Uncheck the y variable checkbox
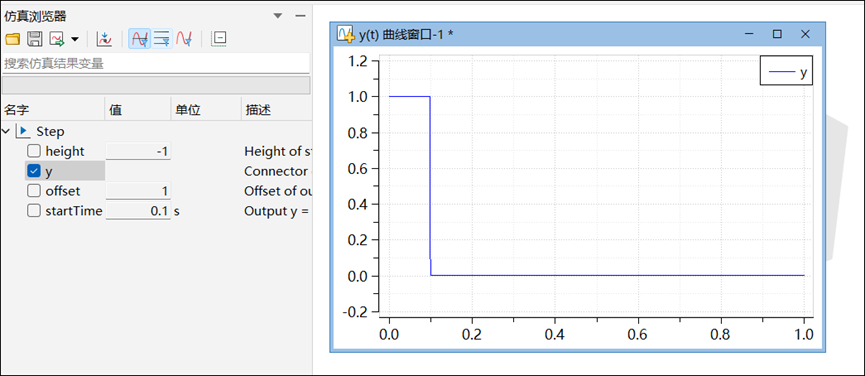 (34, 171)
